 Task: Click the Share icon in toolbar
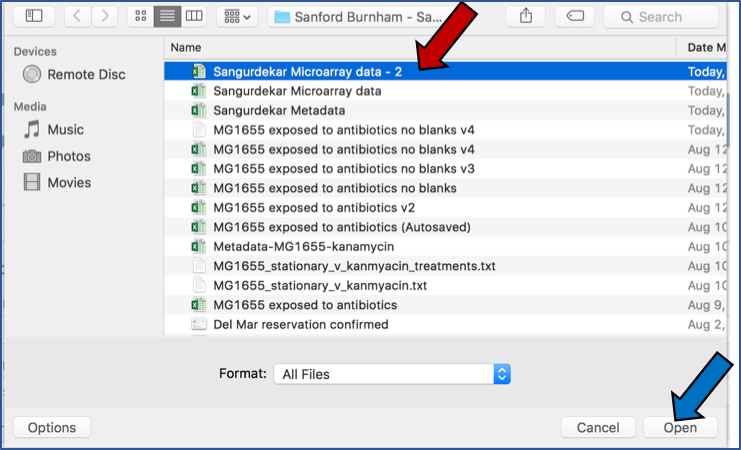525,16
